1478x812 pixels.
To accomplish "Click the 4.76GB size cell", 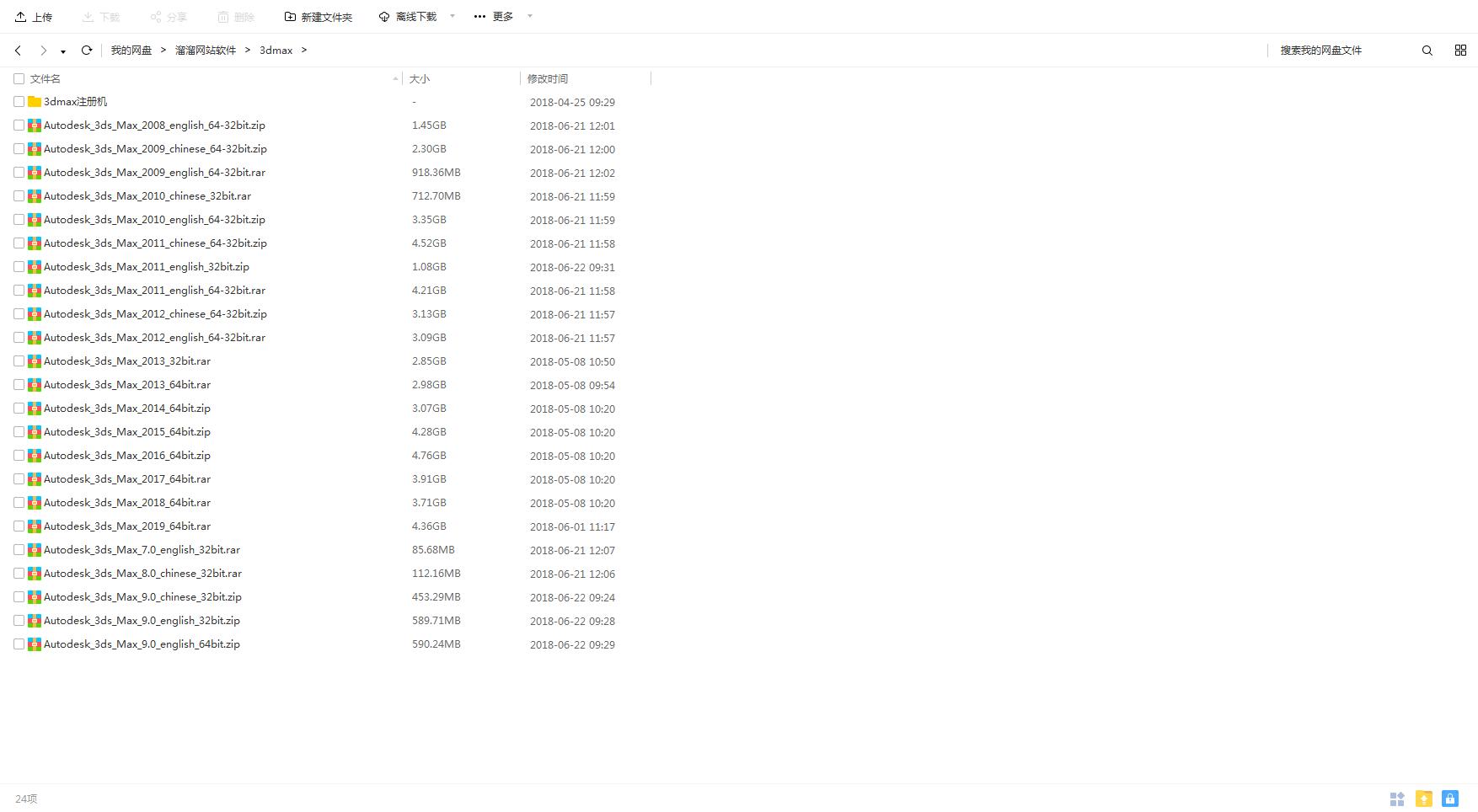I will pos(429,455).
